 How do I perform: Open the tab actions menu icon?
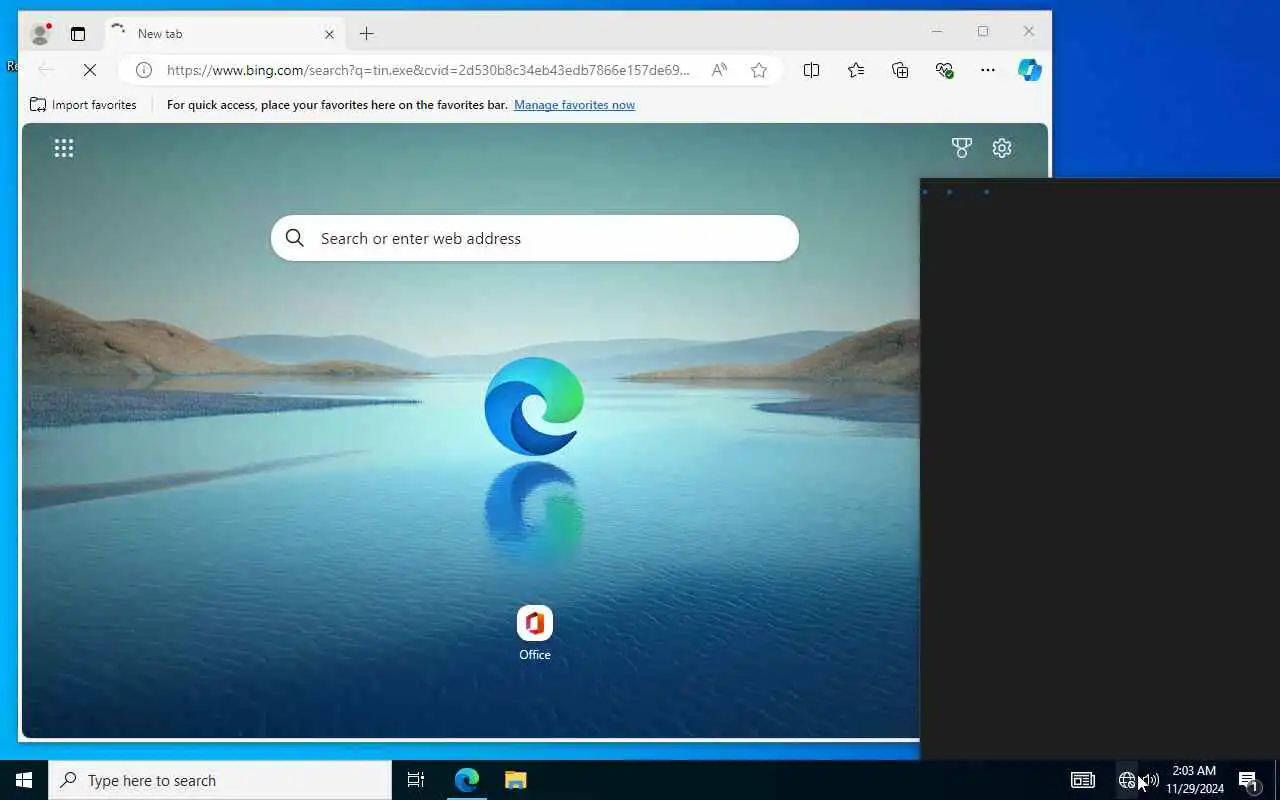click(x=78, y=34)
